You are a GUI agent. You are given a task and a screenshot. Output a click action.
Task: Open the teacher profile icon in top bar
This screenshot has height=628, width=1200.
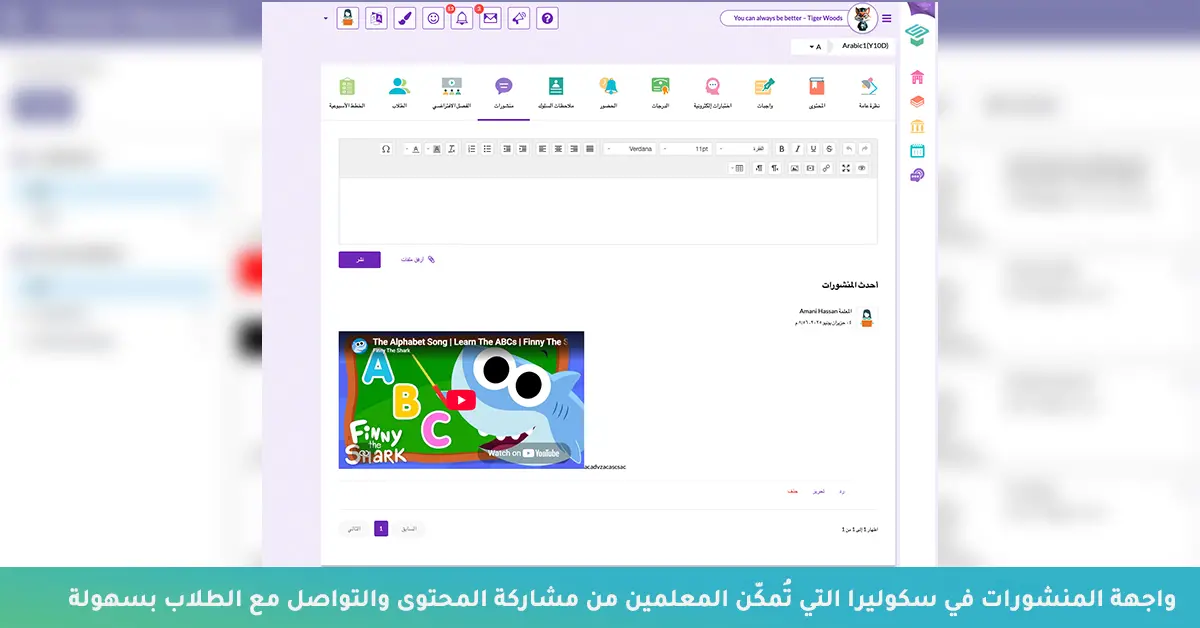point(347,18)
